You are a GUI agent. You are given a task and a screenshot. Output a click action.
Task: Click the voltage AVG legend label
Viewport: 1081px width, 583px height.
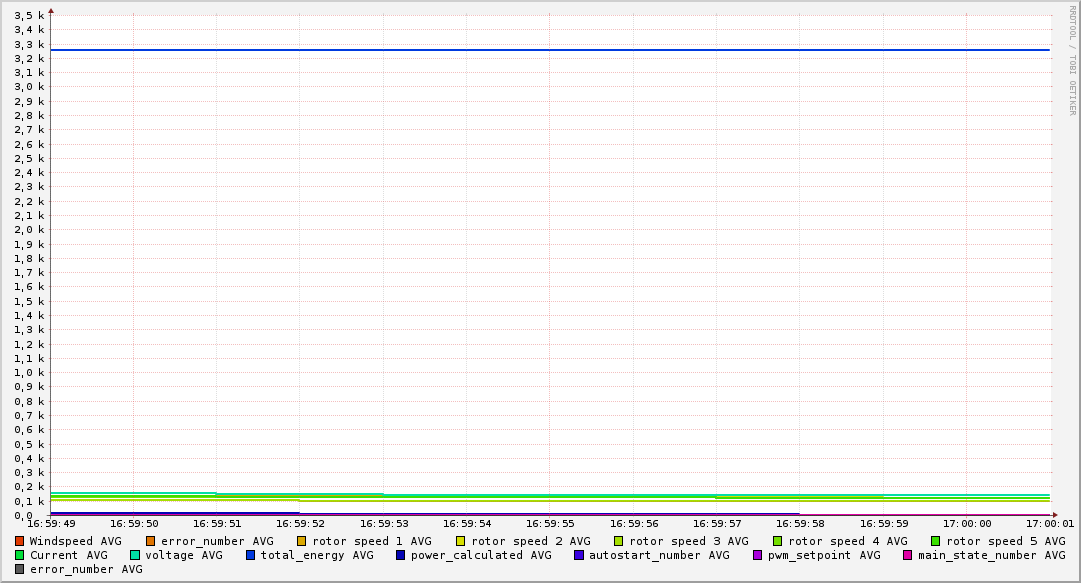pos(183,555)
